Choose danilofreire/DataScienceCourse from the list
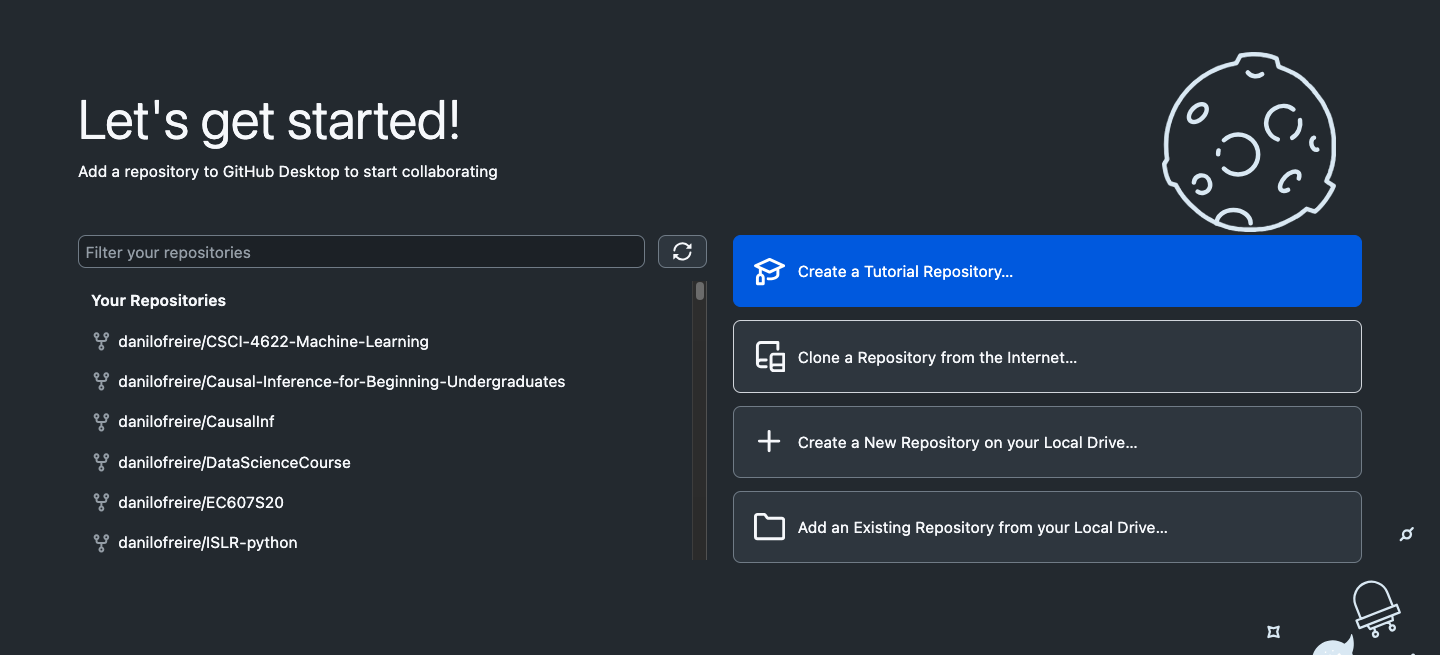Screen dimensions: 1440x655 click(x=234, y=463)
